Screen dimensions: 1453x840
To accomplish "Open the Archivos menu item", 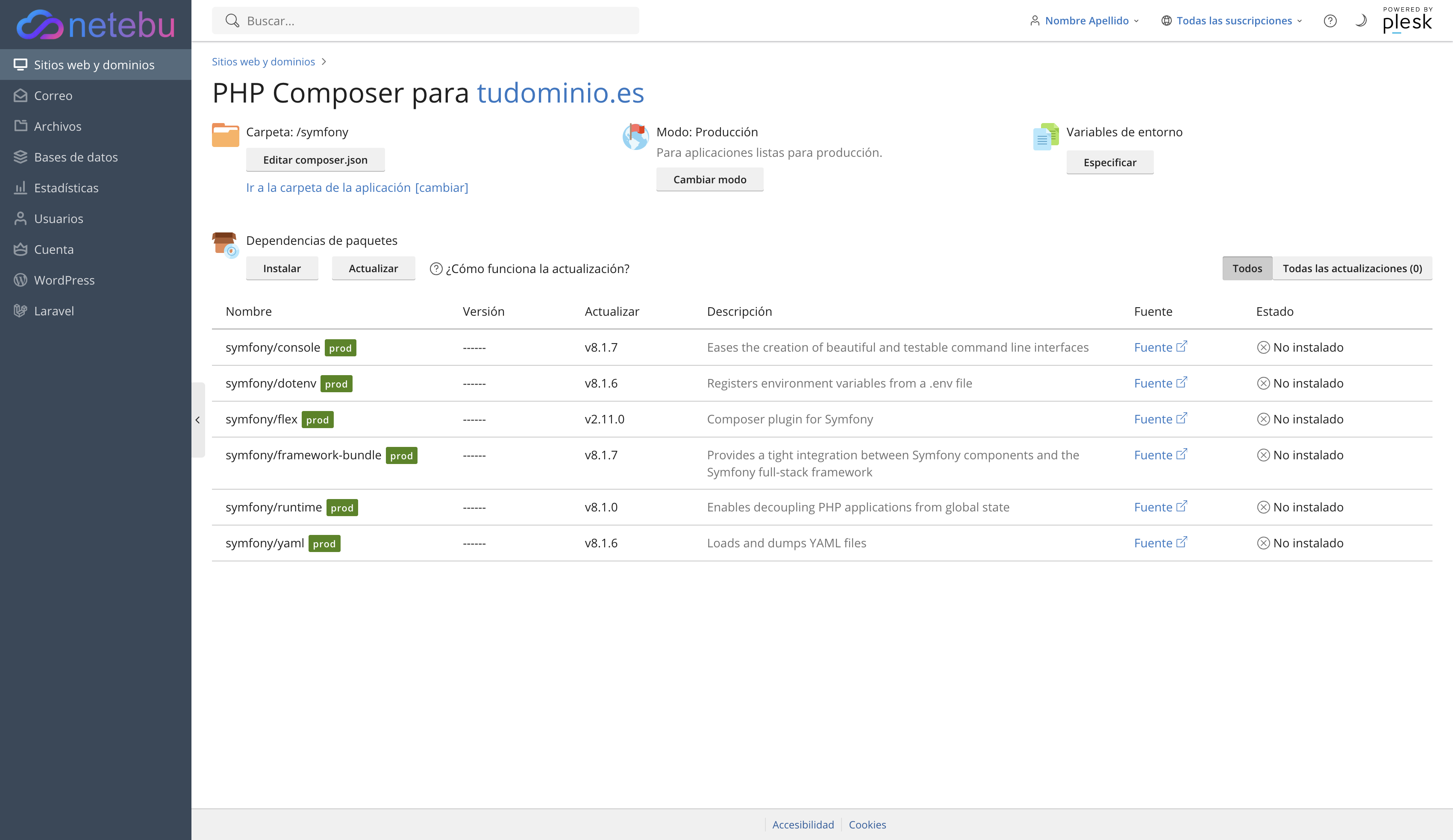I will click(96, 126).
